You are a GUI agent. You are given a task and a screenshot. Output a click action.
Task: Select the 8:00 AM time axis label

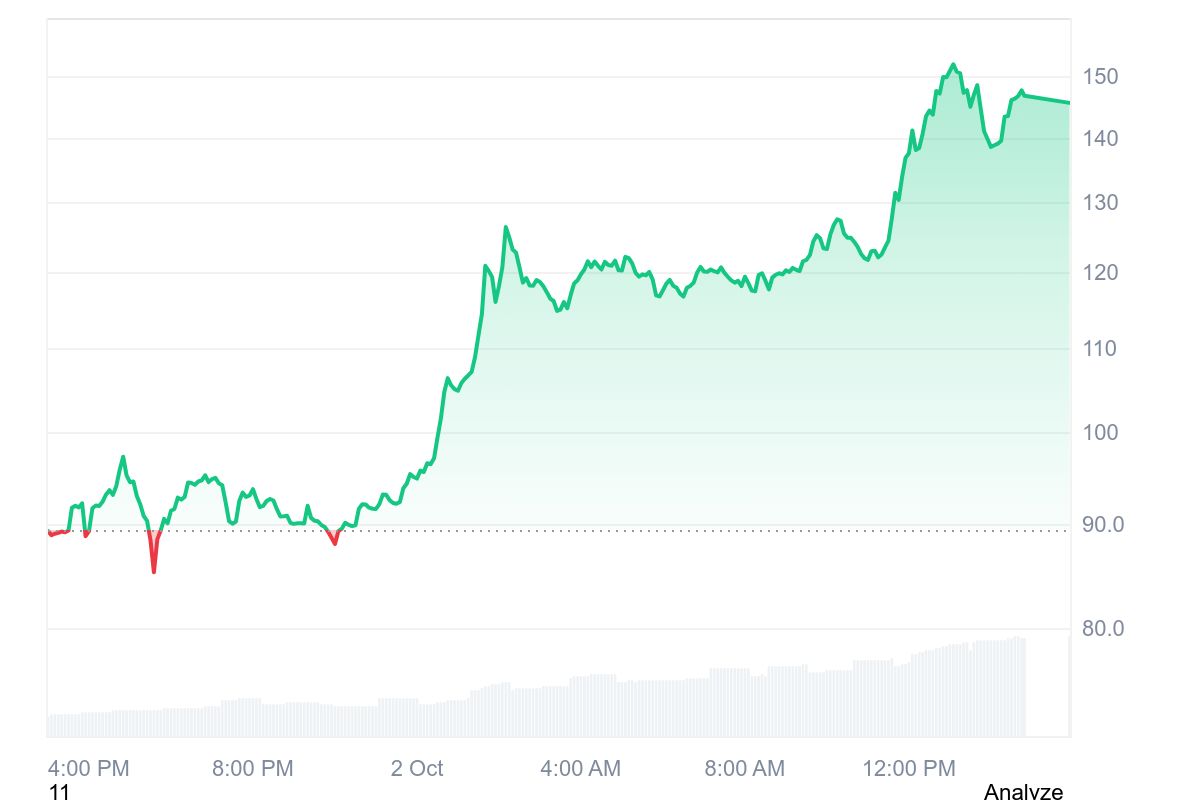tap(744, 768)
